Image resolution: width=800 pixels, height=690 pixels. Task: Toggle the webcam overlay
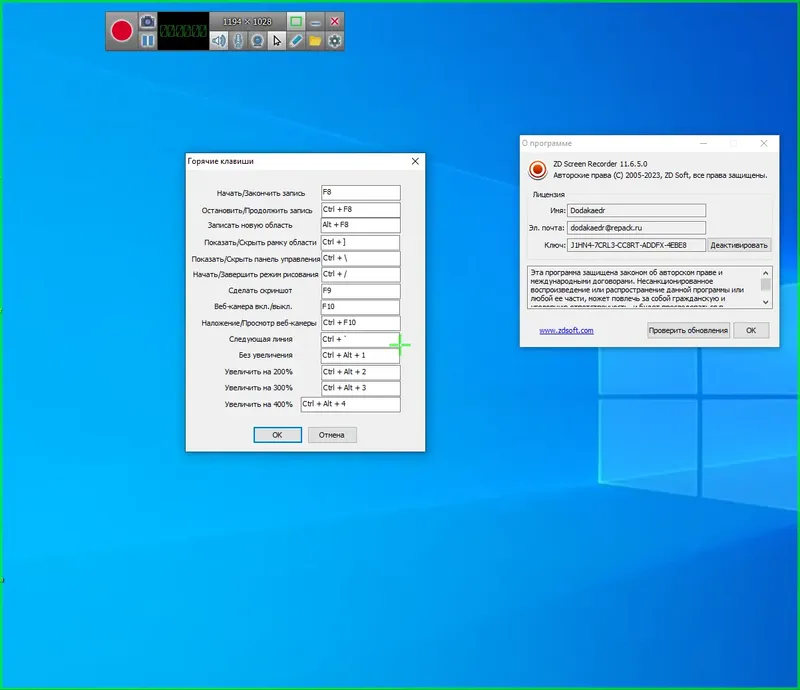click(x=256, y=41)
